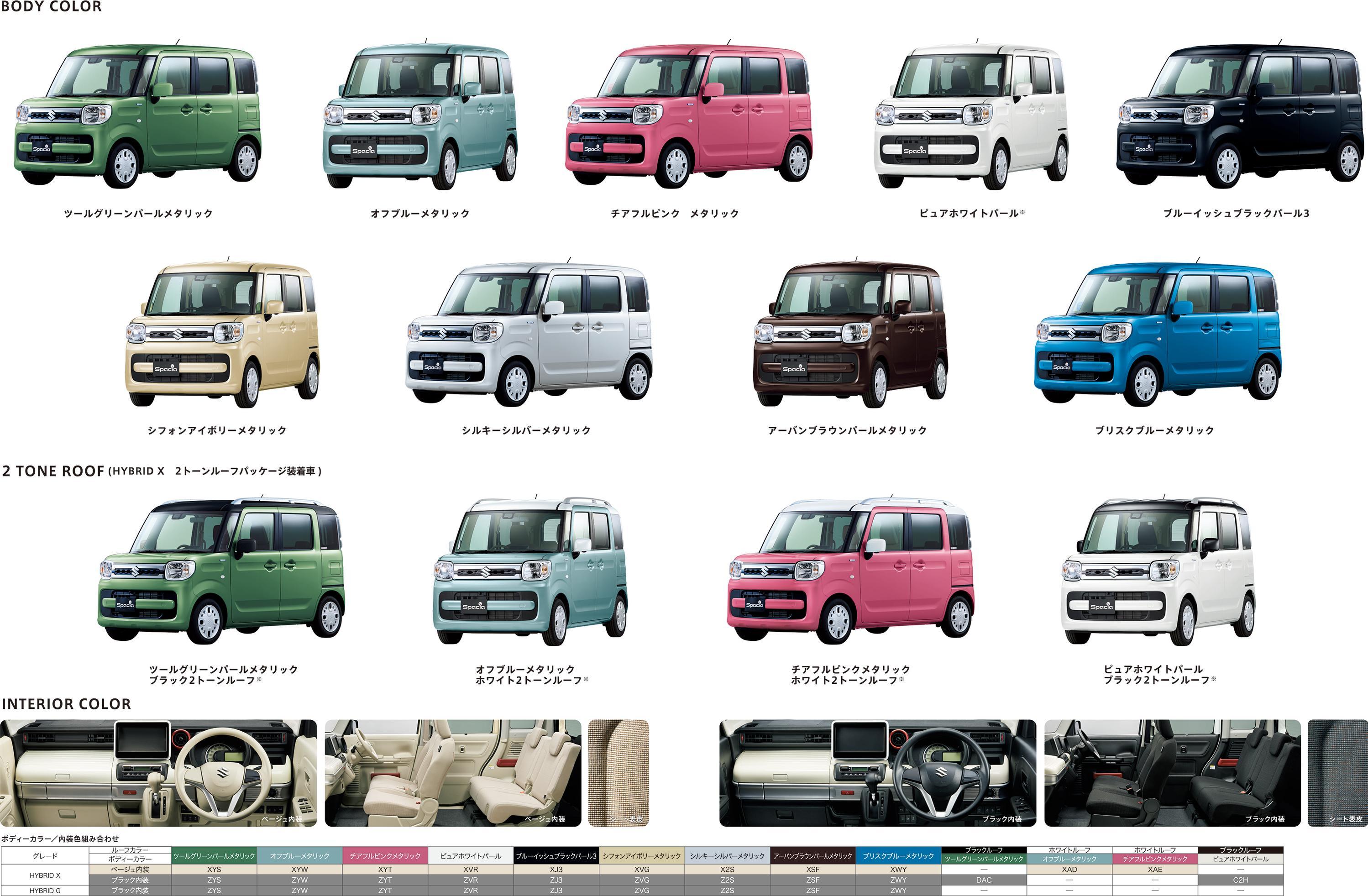The image size is (1368, 896).
Task: Click color code XYW in the table
Action: [x=299, y=870]
